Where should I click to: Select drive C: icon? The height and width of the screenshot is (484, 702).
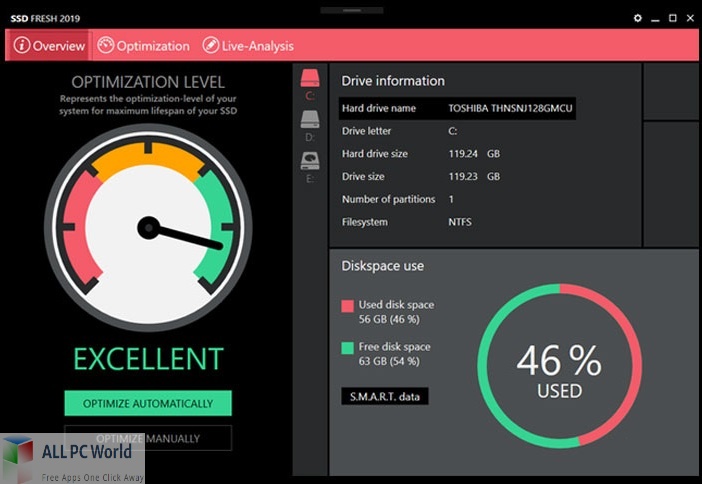coord(310,78)
